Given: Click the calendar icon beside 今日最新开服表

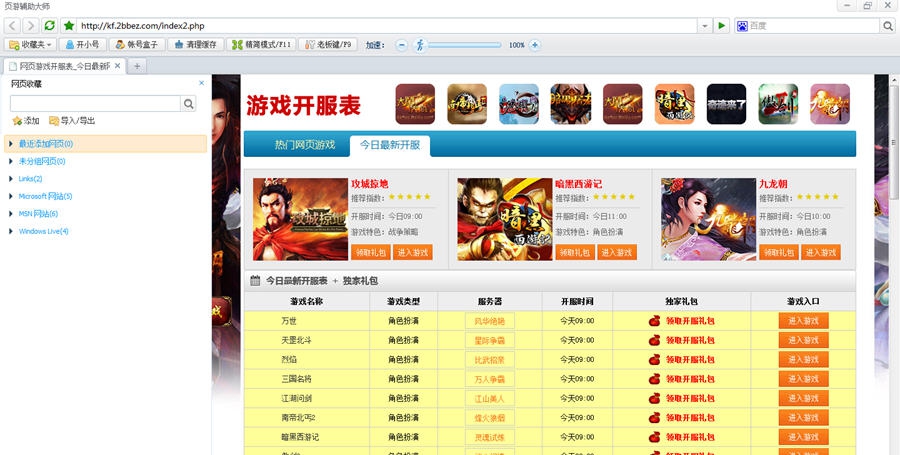Looking at the screenshot, I should pos(255,281).
